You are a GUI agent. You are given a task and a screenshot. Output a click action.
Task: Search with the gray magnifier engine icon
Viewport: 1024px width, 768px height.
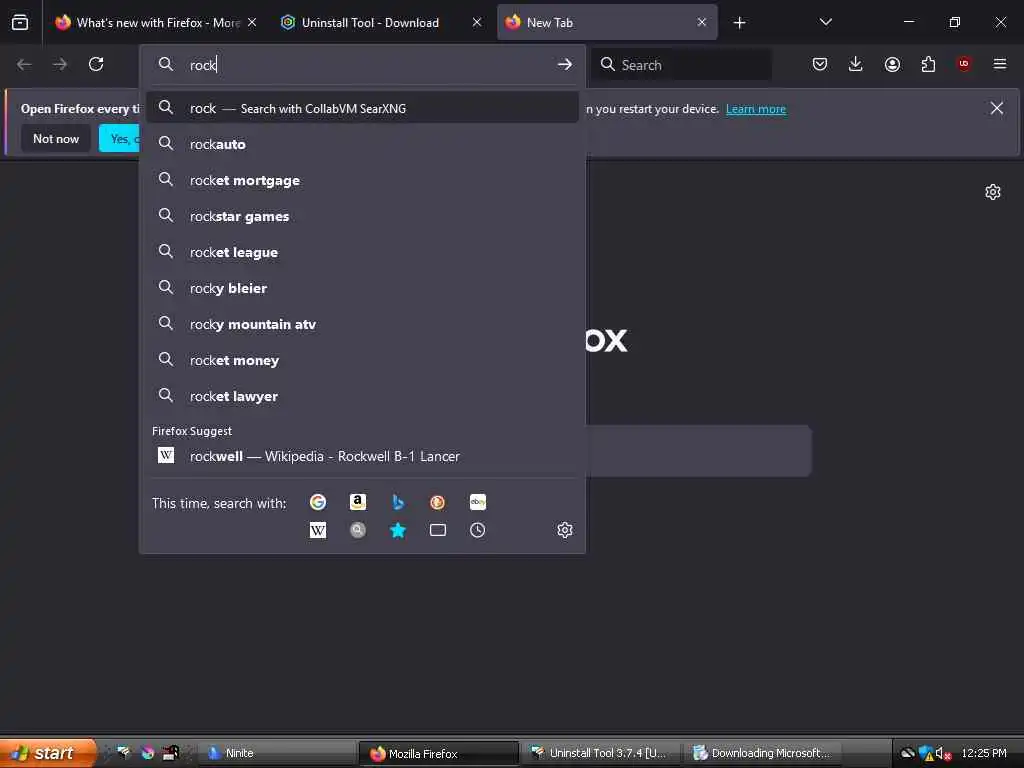[358, 530]
